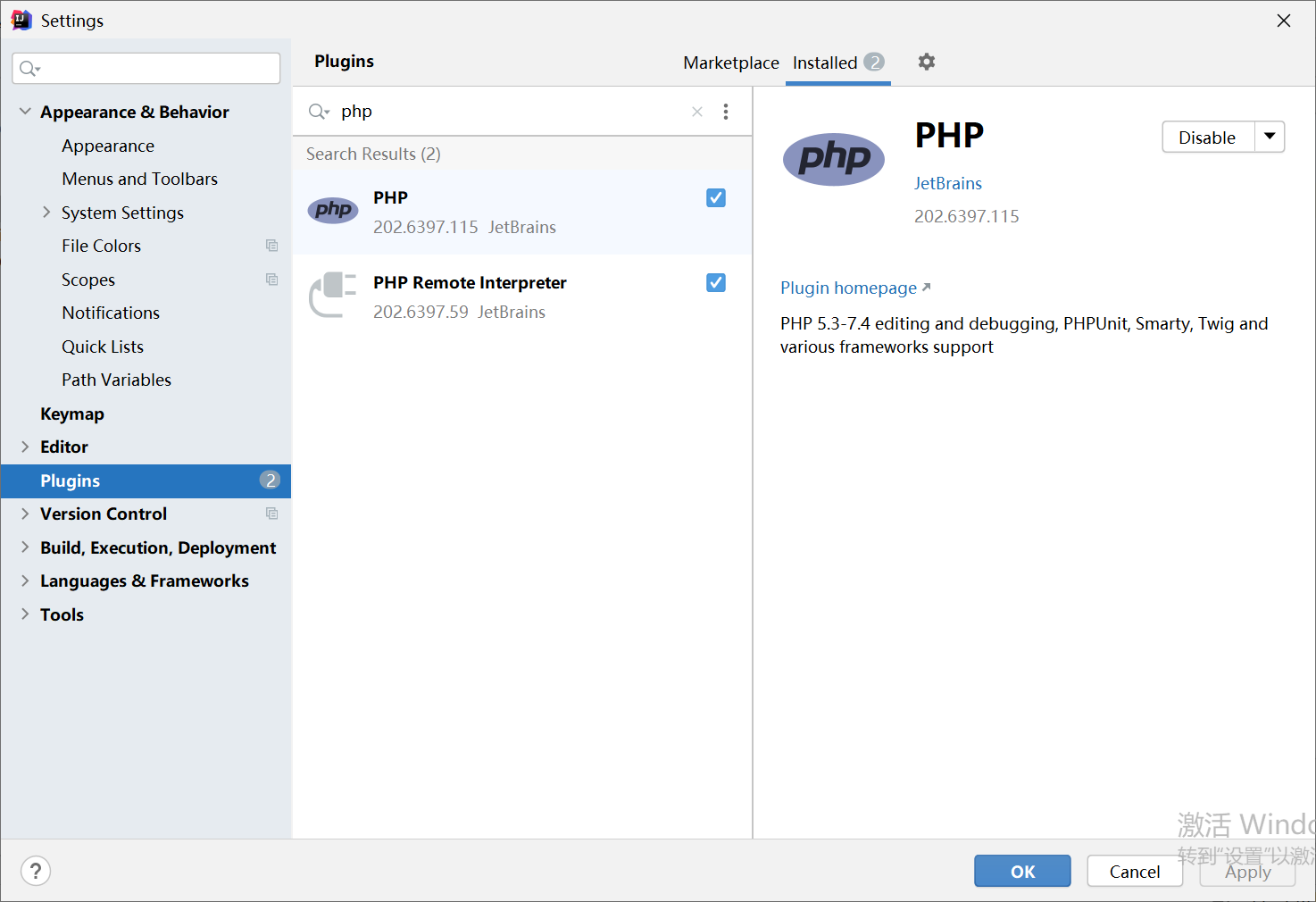Click the magnifier in the settings search box
The image size is (1316, 902).
tap(28, 68)
